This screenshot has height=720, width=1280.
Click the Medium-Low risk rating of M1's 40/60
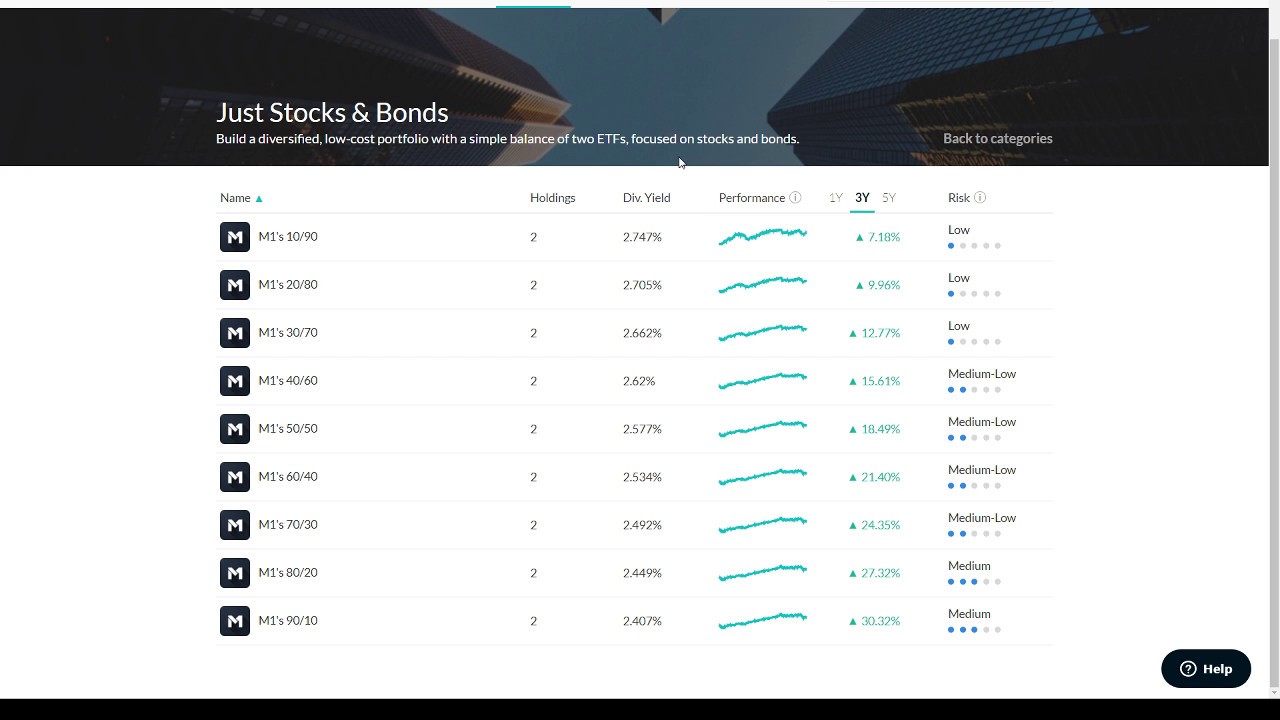click(982, 374)
